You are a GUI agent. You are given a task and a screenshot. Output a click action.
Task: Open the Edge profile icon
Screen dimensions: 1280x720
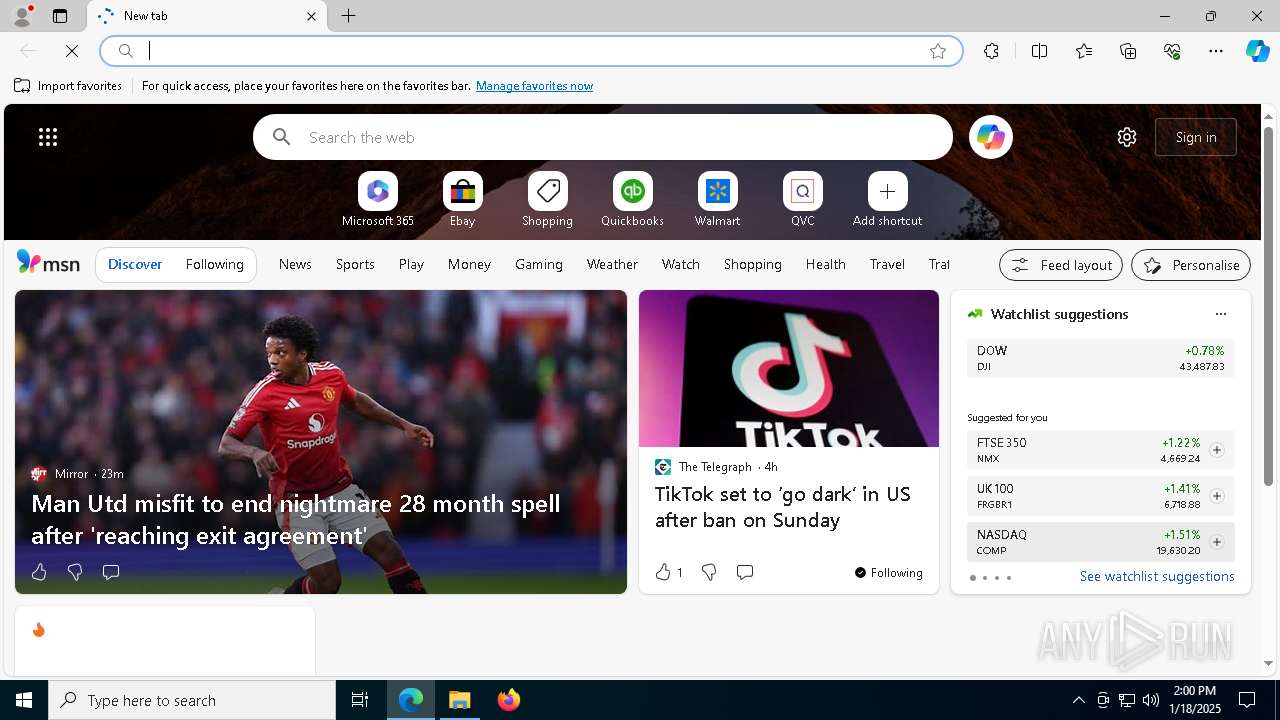pyautogui.click(x=21, y=16)
